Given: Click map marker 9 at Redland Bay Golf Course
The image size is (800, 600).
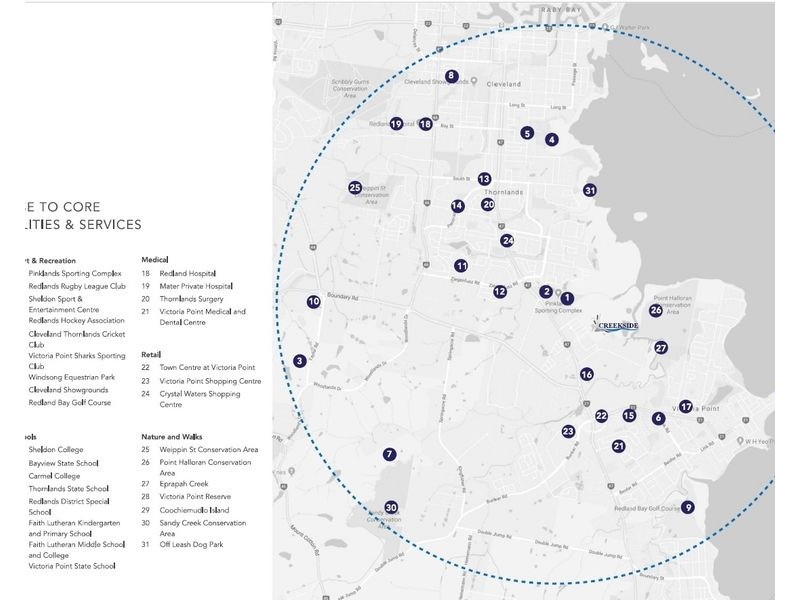Looking at the screenshot, I should click(x=688, y=507).
